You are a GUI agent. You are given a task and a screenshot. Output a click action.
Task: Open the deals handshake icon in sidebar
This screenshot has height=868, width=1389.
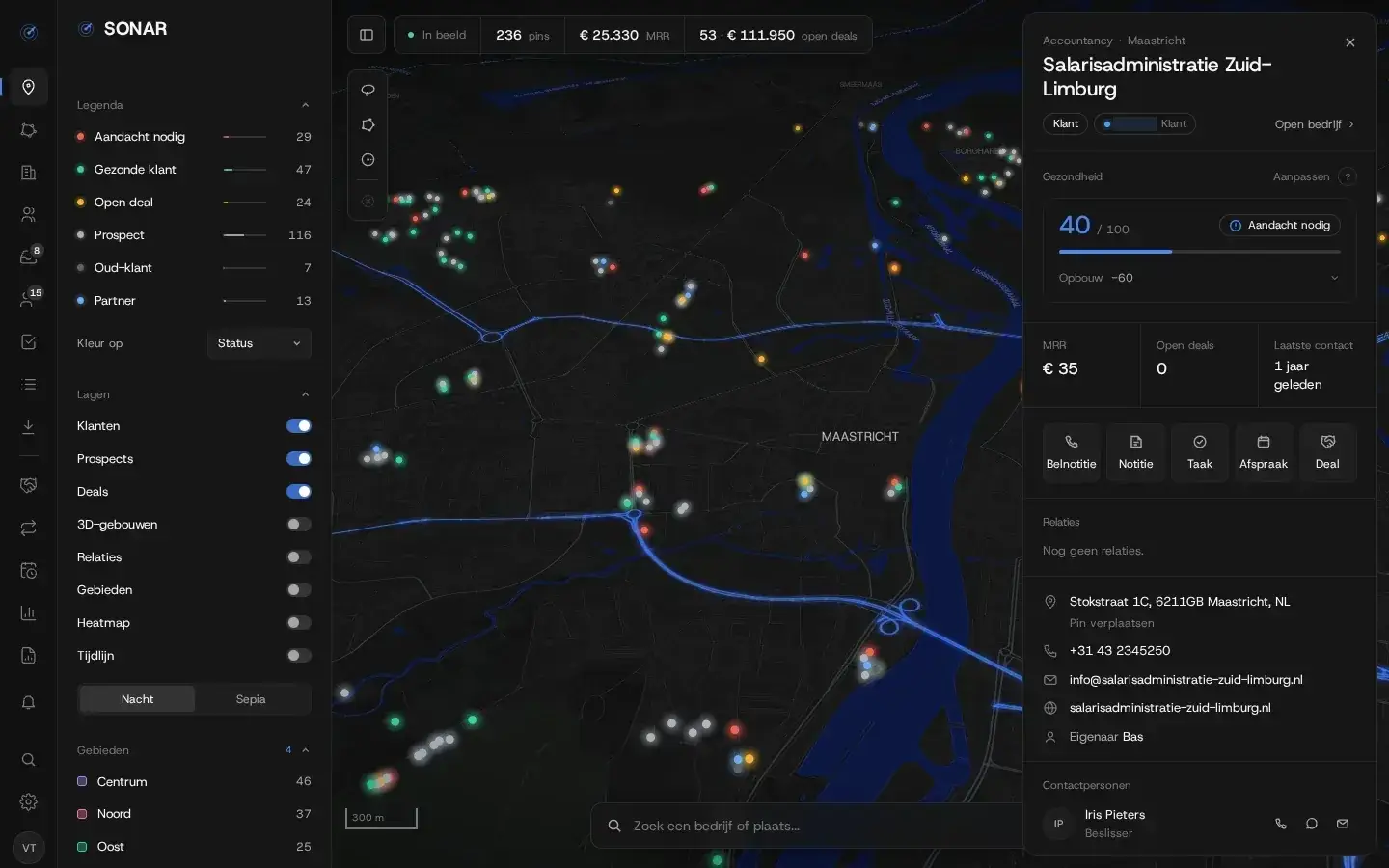(x=28, y=485)
